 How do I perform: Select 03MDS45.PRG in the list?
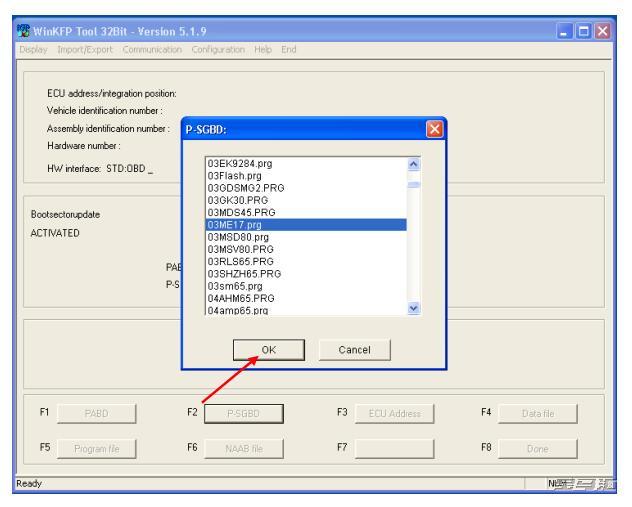point(306,212)
